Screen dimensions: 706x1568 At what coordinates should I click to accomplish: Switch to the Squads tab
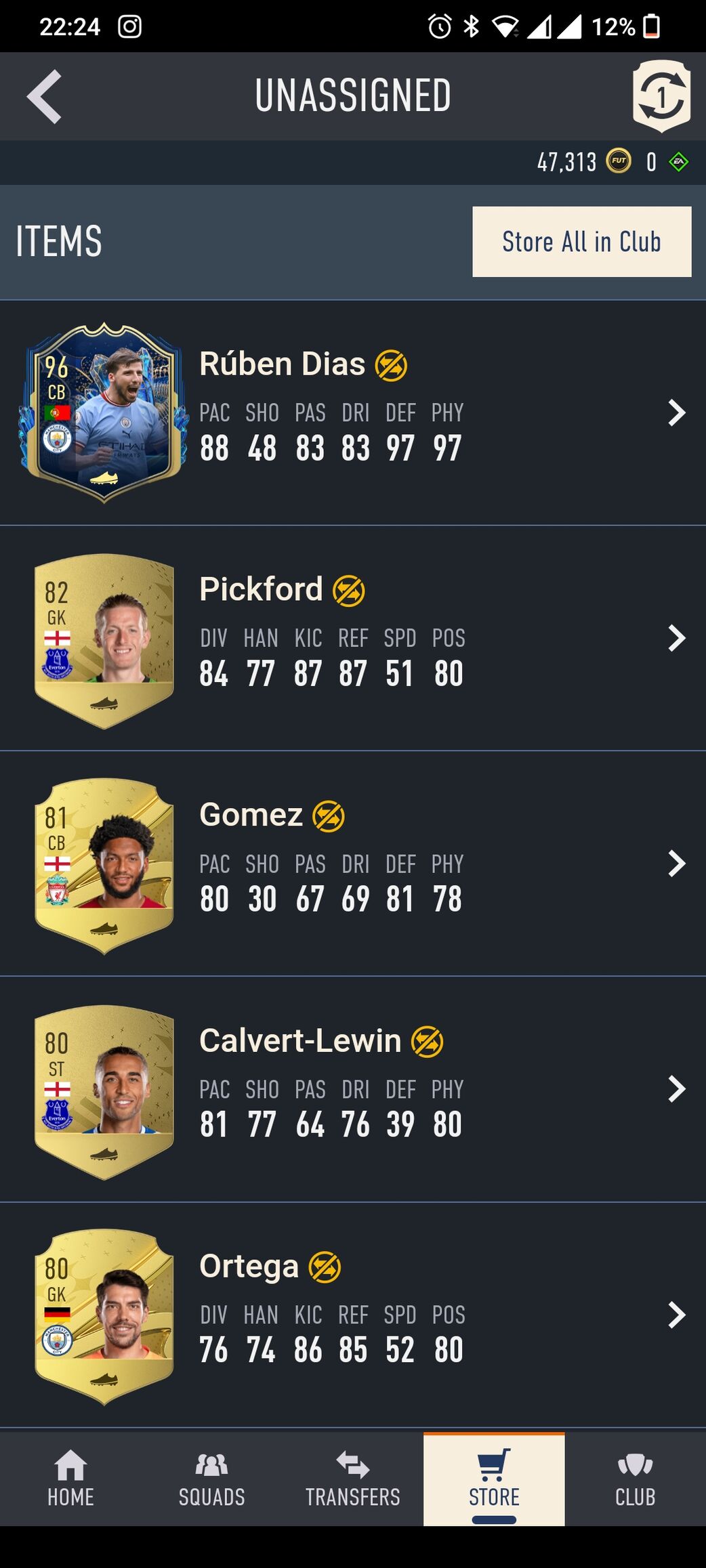click(212, 1479)
